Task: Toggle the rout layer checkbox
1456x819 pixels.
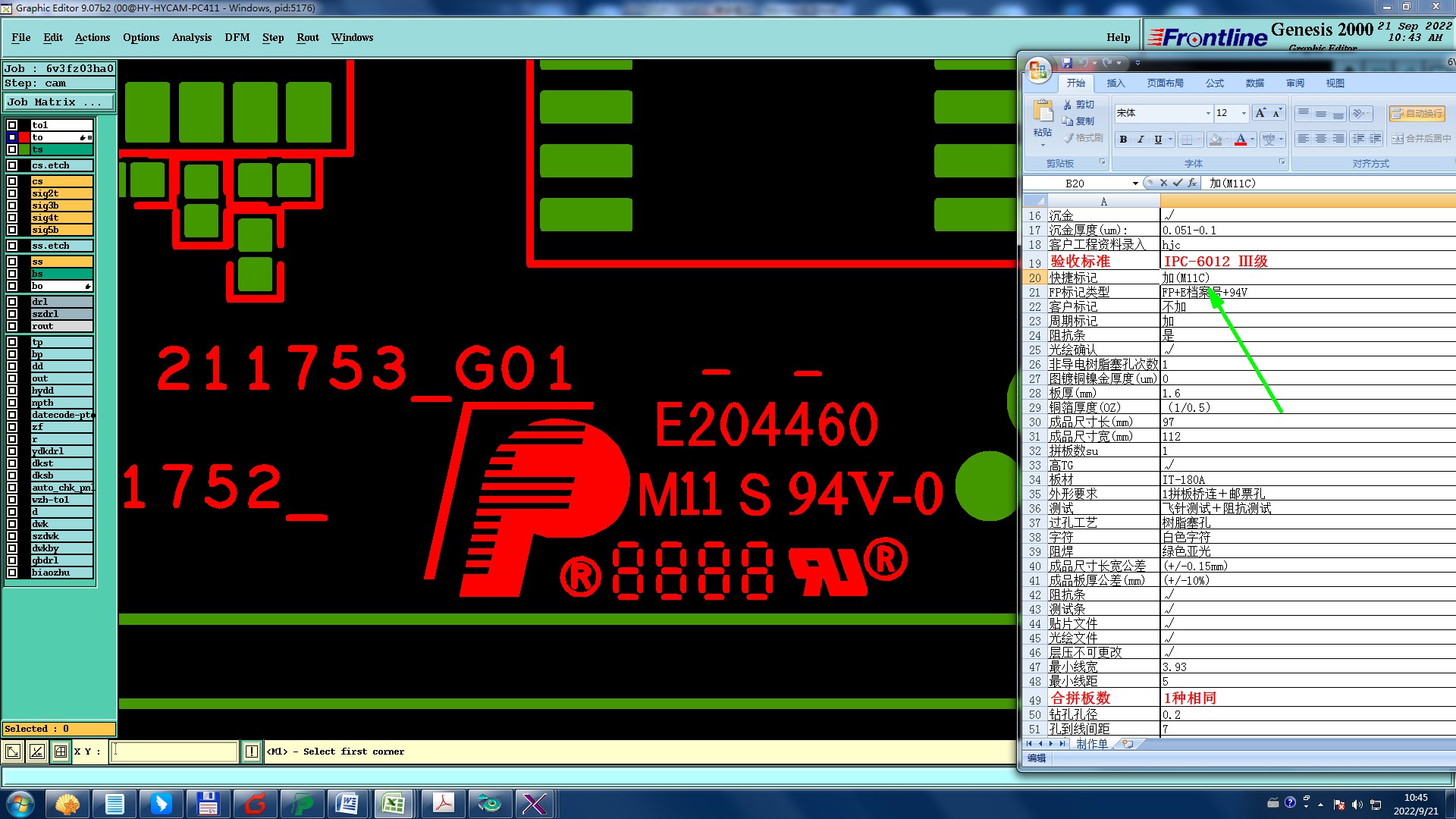Action: [x=12, y=326]
